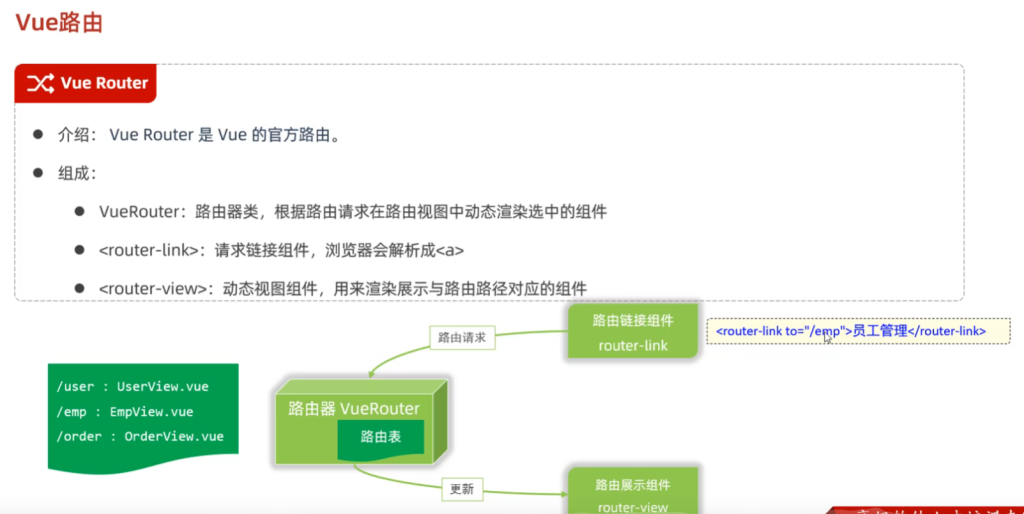This screenshot has width=1024, height=514.
Task: Click the '组成:' bullet text
Action: point(77,173)
